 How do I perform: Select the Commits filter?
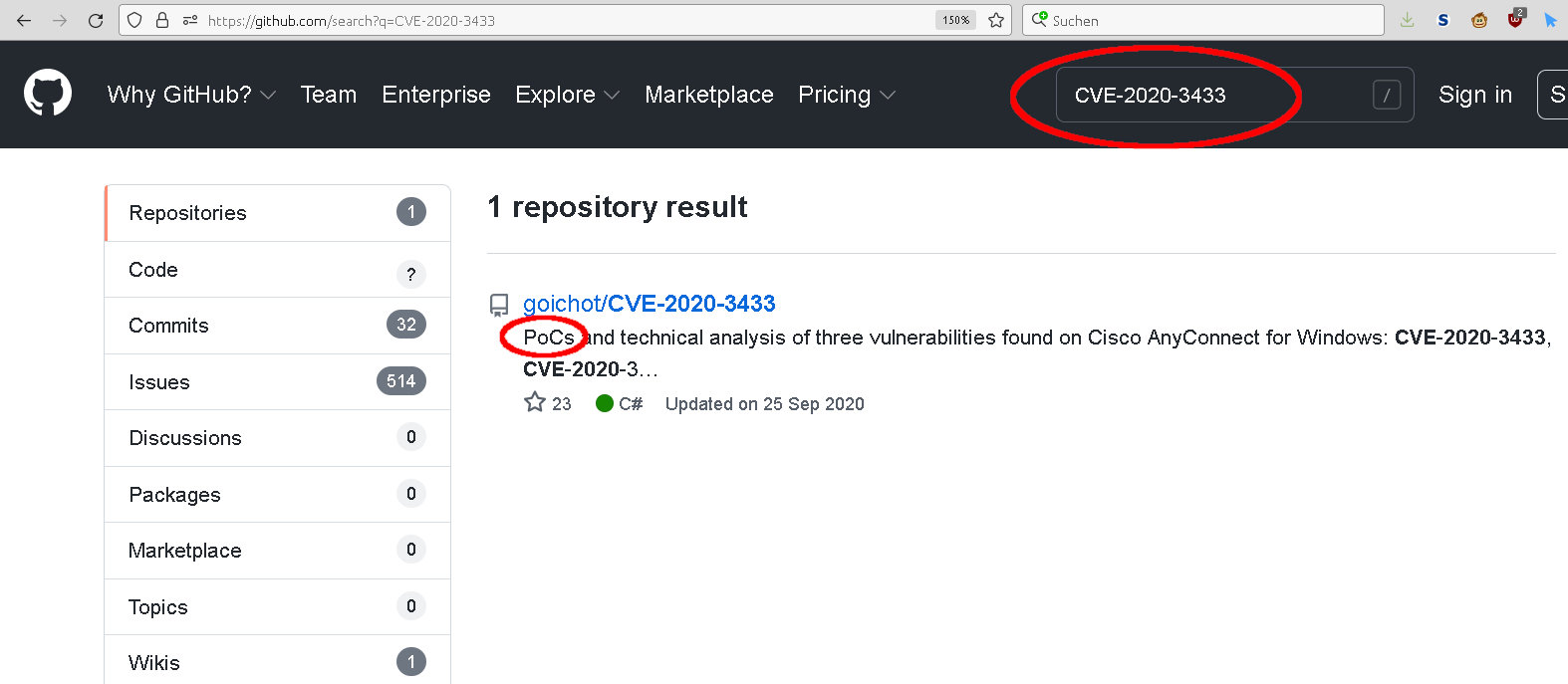[x=277, y=326]
